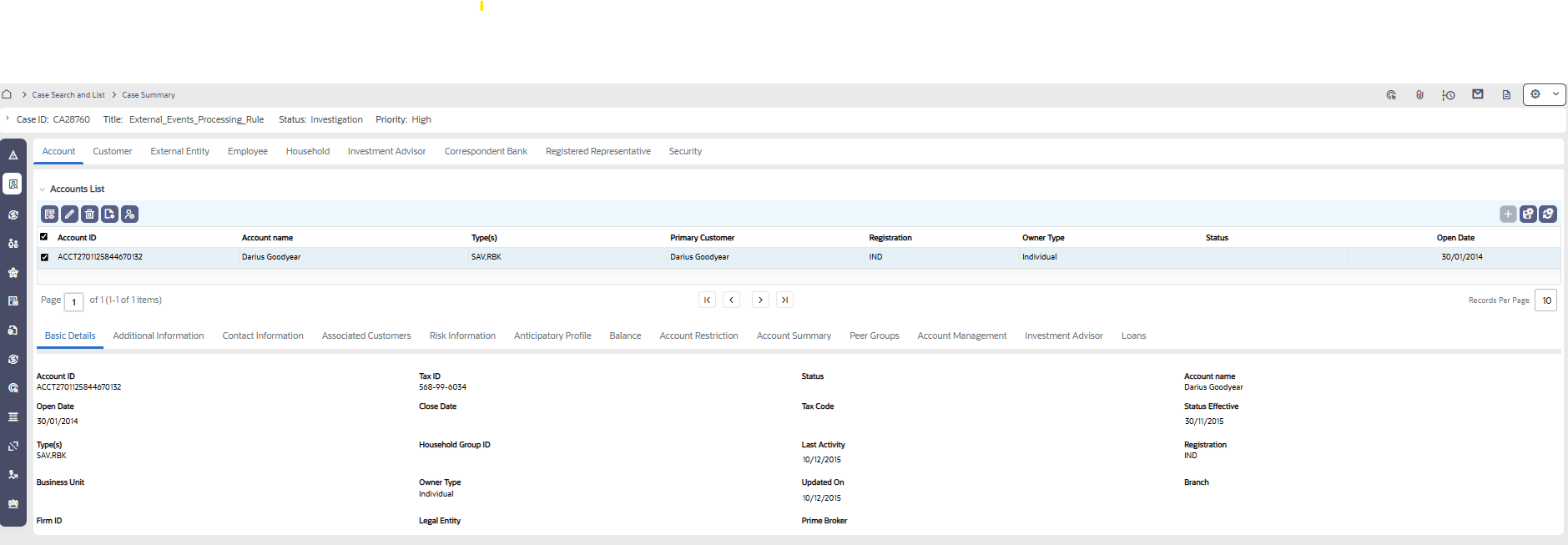Open the Employee tab
Screen dimensions: 1568x545
click(x=248, y=151)
